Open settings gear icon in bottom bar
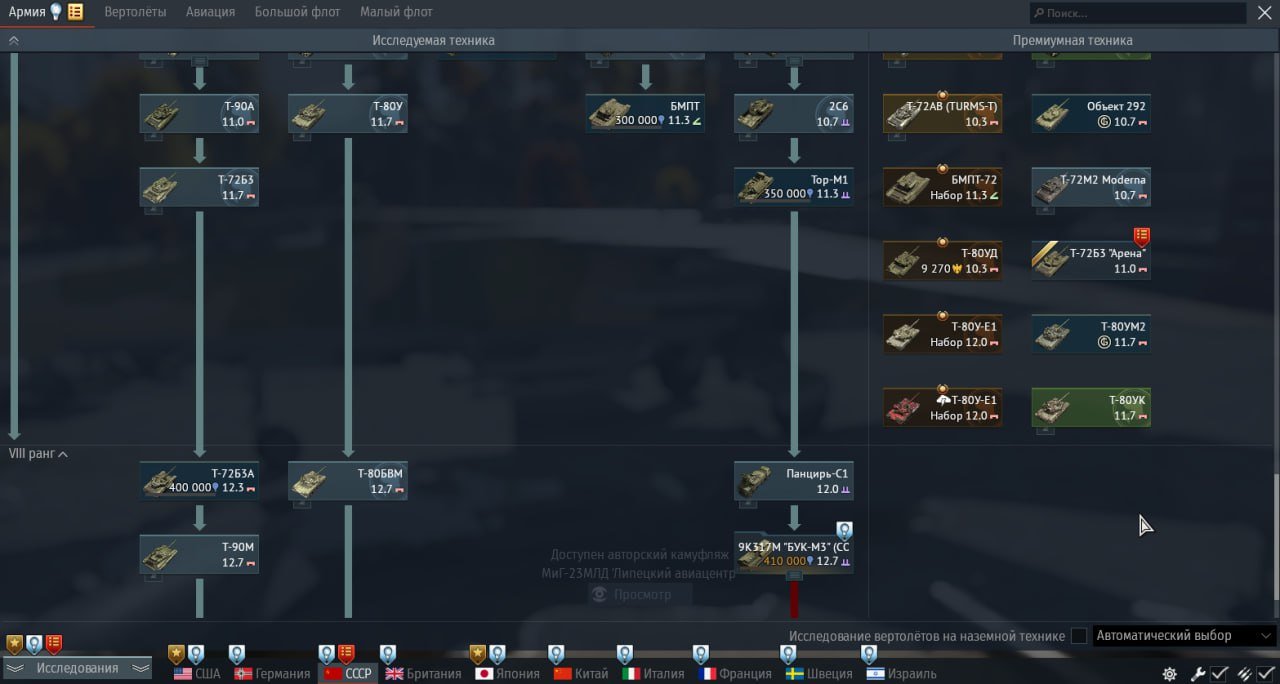 [1169, 674]
